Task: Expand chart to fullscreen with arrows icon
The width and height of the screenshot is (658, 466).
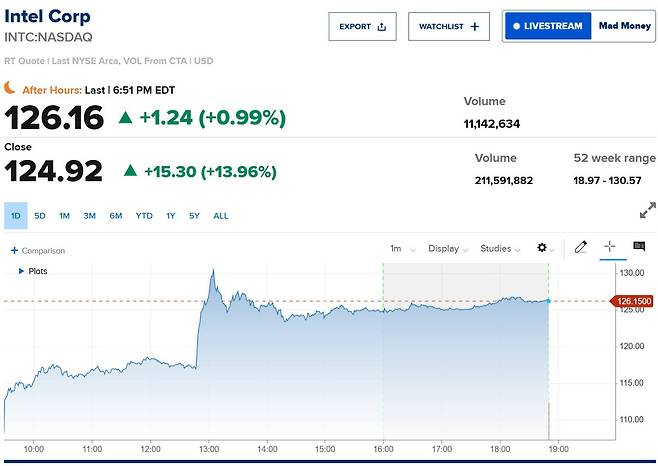Action: coord(648,210)
